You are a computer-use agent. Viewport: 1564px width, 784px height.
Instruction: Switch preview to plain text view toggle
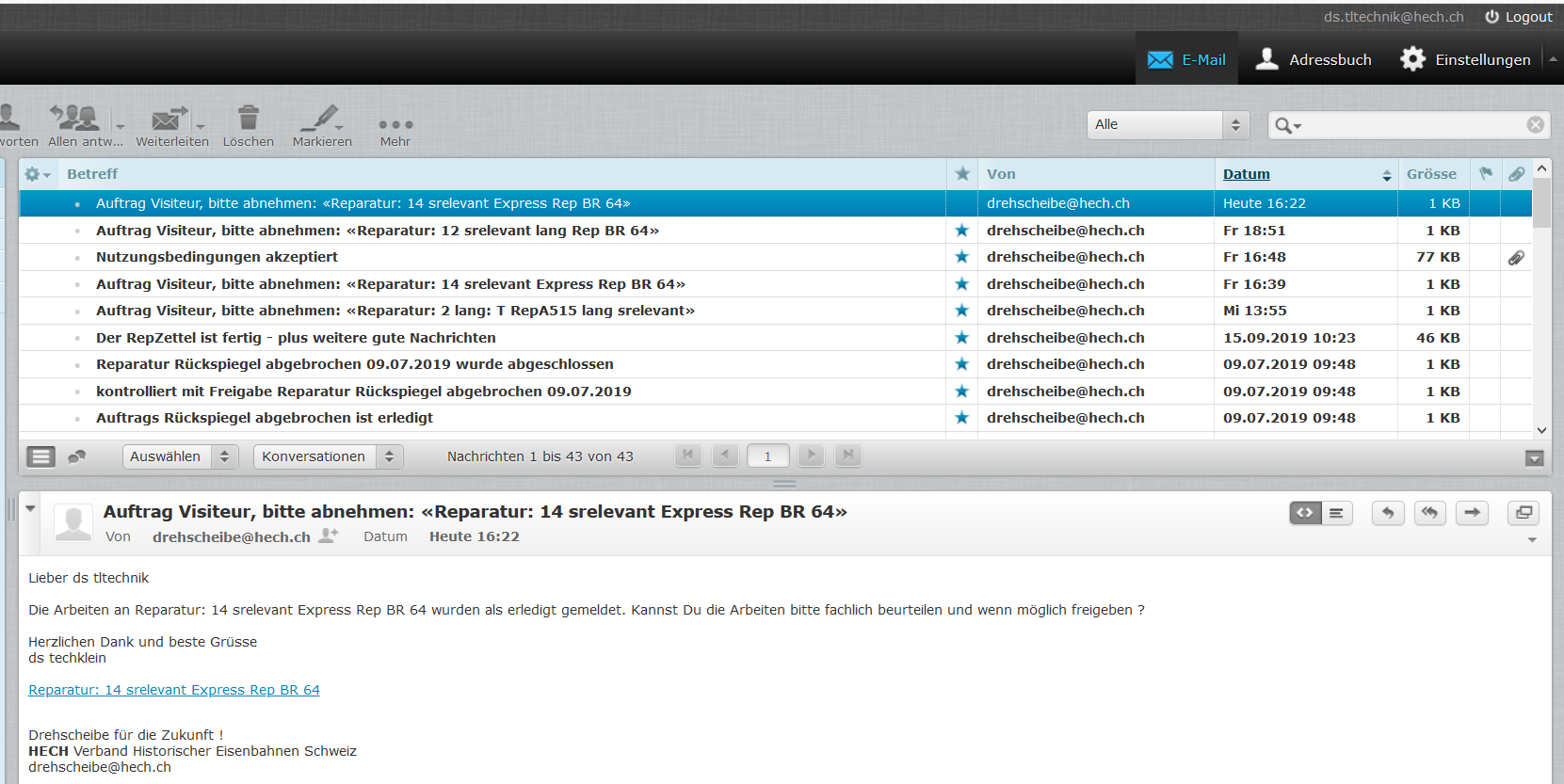pos(1336,513)
